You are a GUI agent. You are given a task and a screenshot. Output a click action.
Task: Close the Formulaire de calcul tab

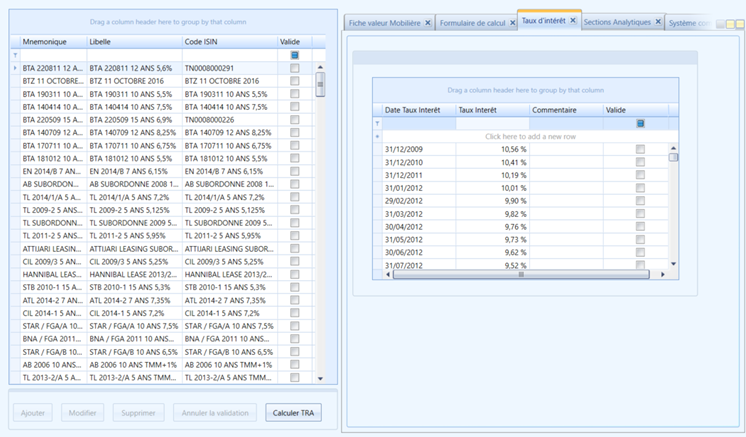512,22
